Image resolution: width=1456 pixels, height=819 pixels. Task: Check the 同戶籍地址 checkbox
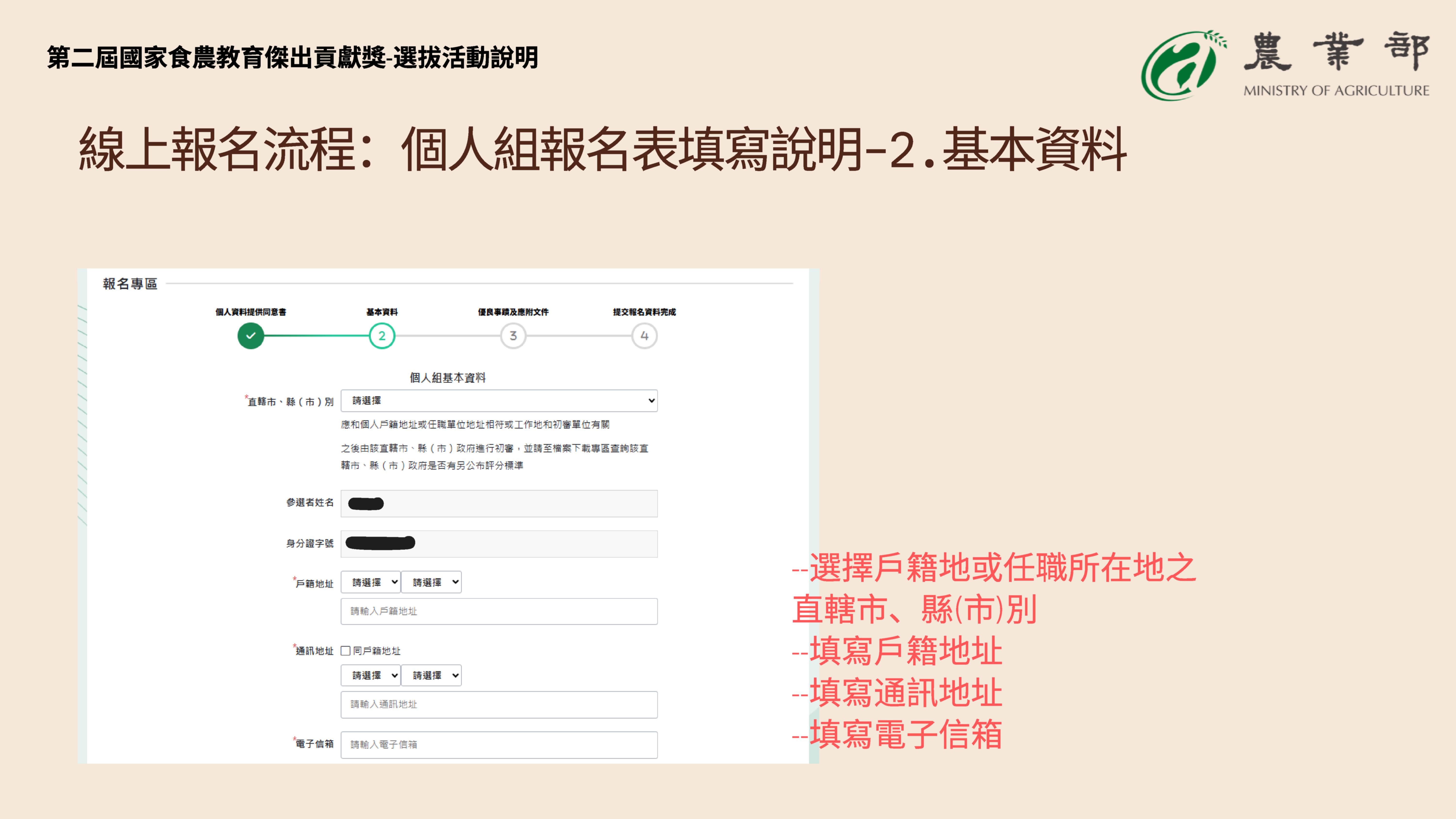click(x=345, y=651)
